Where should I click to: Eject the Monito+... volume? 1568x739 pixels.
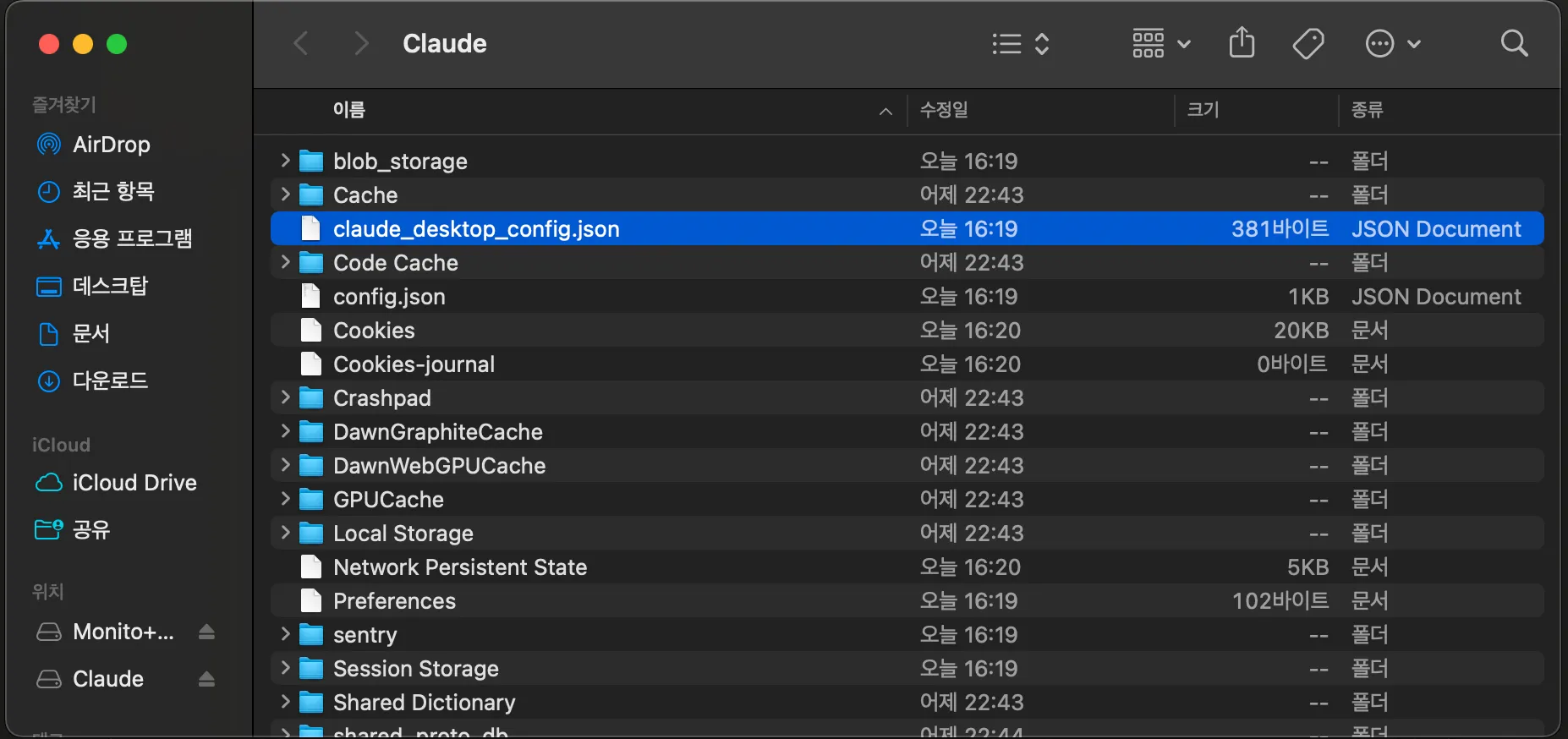coord(206,632)
